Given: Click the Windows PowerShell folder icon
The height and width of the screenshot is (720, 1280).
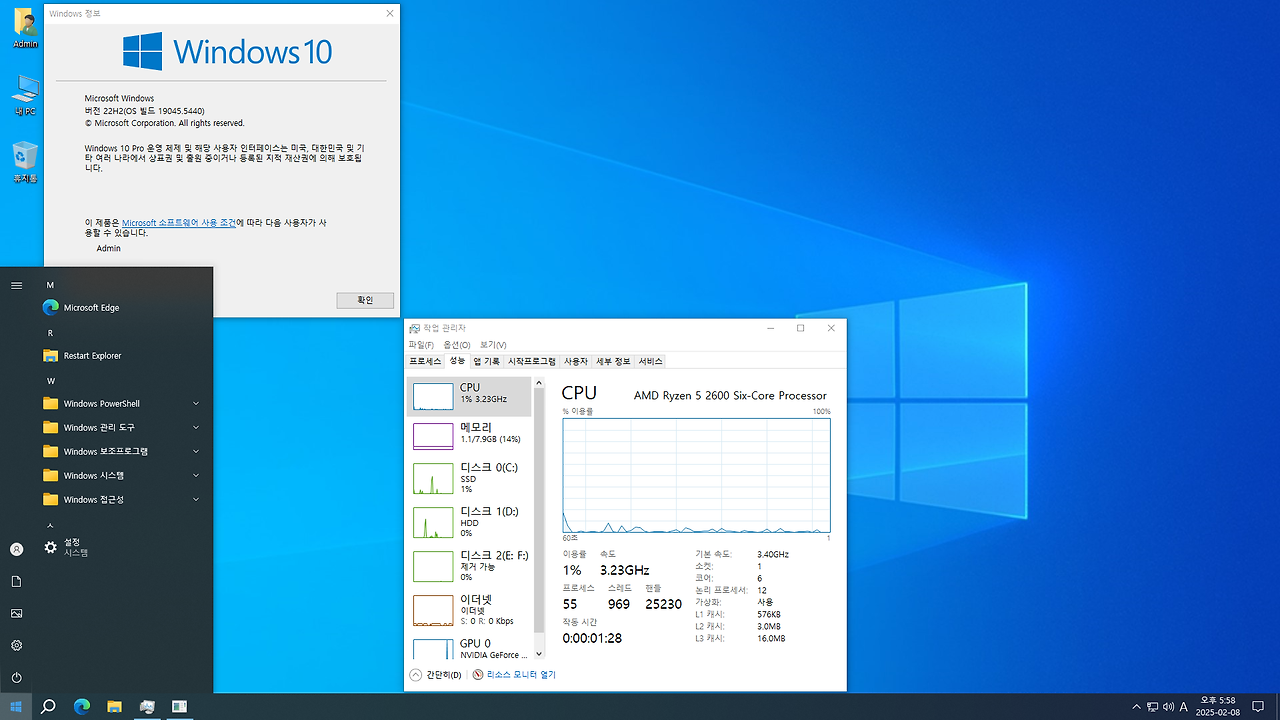Looking at the screenshot, I should [x=51, y=404].
